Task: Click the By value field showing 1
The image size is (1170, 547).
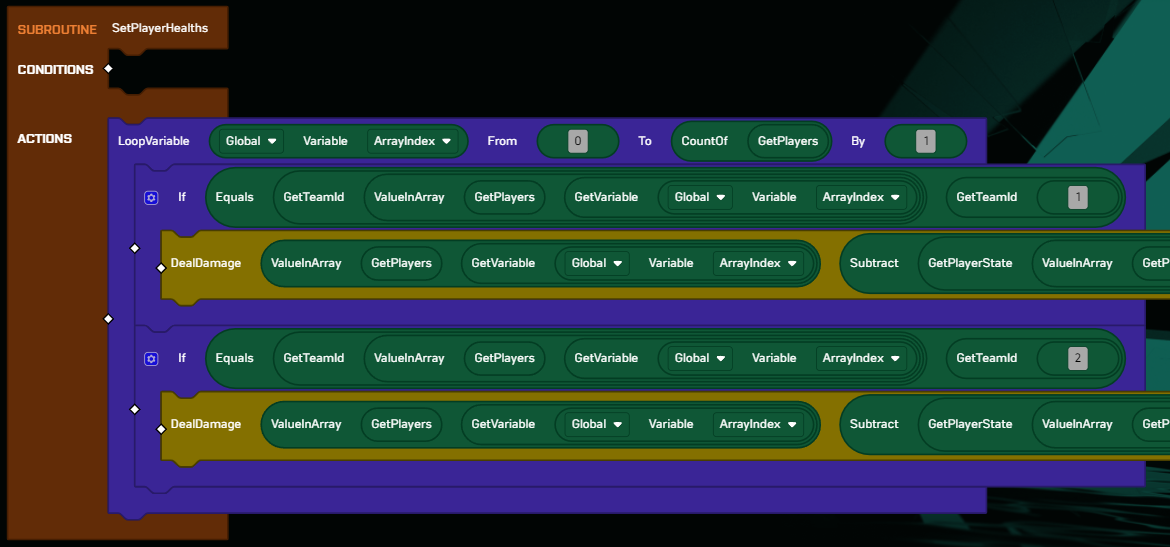Action: pyautogui.click(x=925, y=141)
